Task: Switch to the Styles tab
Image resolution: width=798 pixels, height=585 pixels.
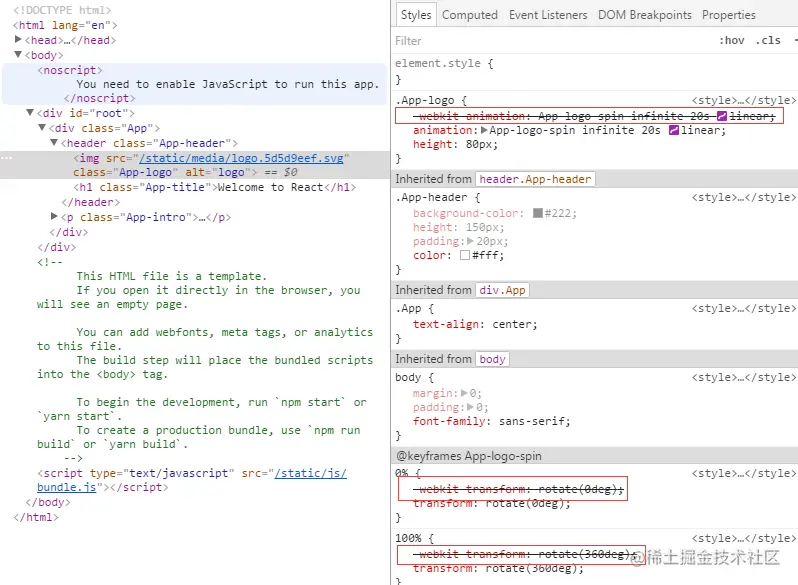Action: pos(416,15)
